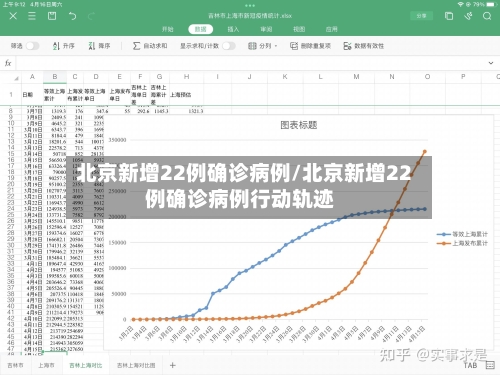Close the document with the X icon
Screen dimensions: 500x375
(13, 16)
